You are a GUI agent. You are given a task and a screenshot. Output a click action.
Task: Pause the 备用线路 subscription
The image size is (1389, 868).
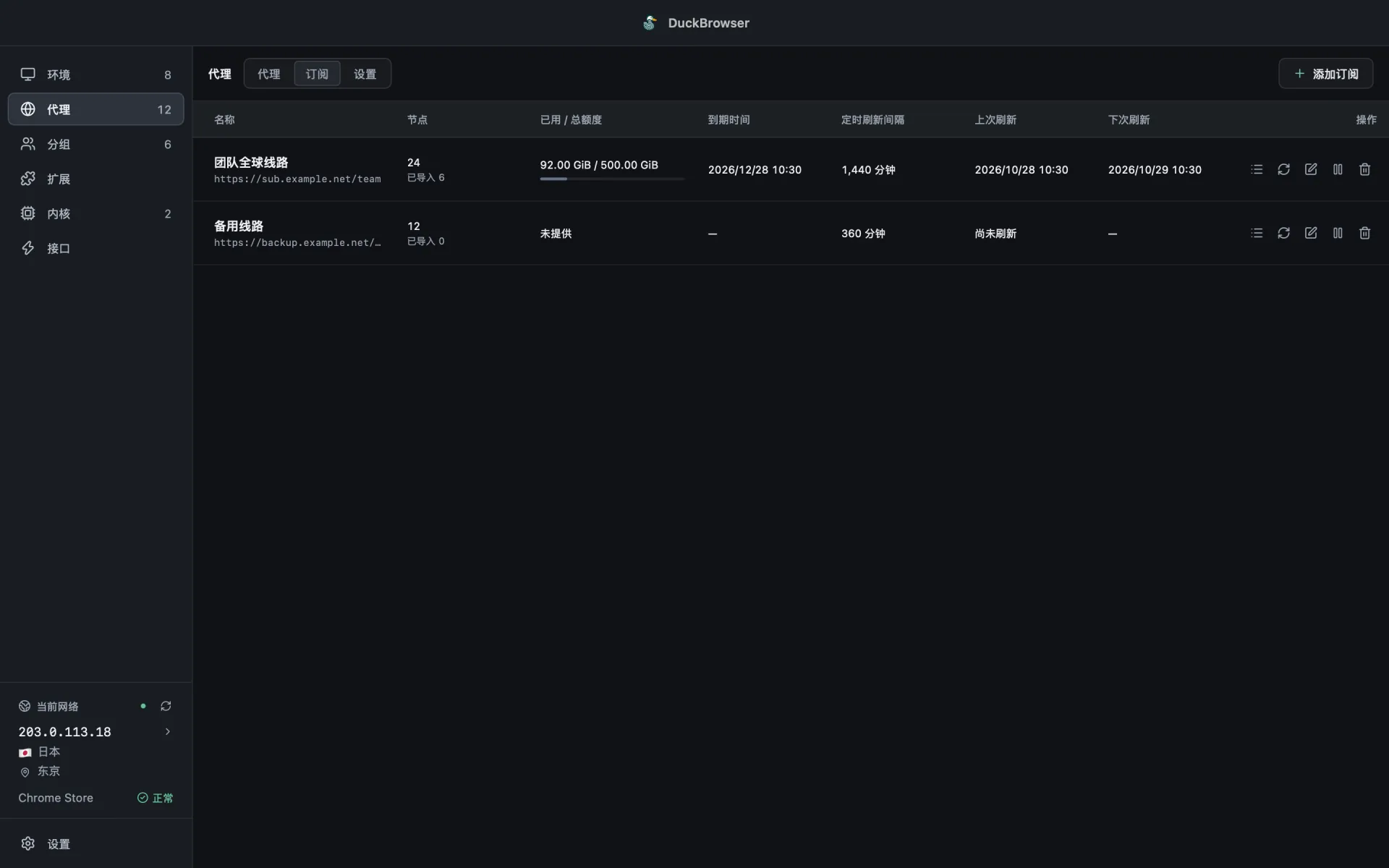pos(1338,233)
